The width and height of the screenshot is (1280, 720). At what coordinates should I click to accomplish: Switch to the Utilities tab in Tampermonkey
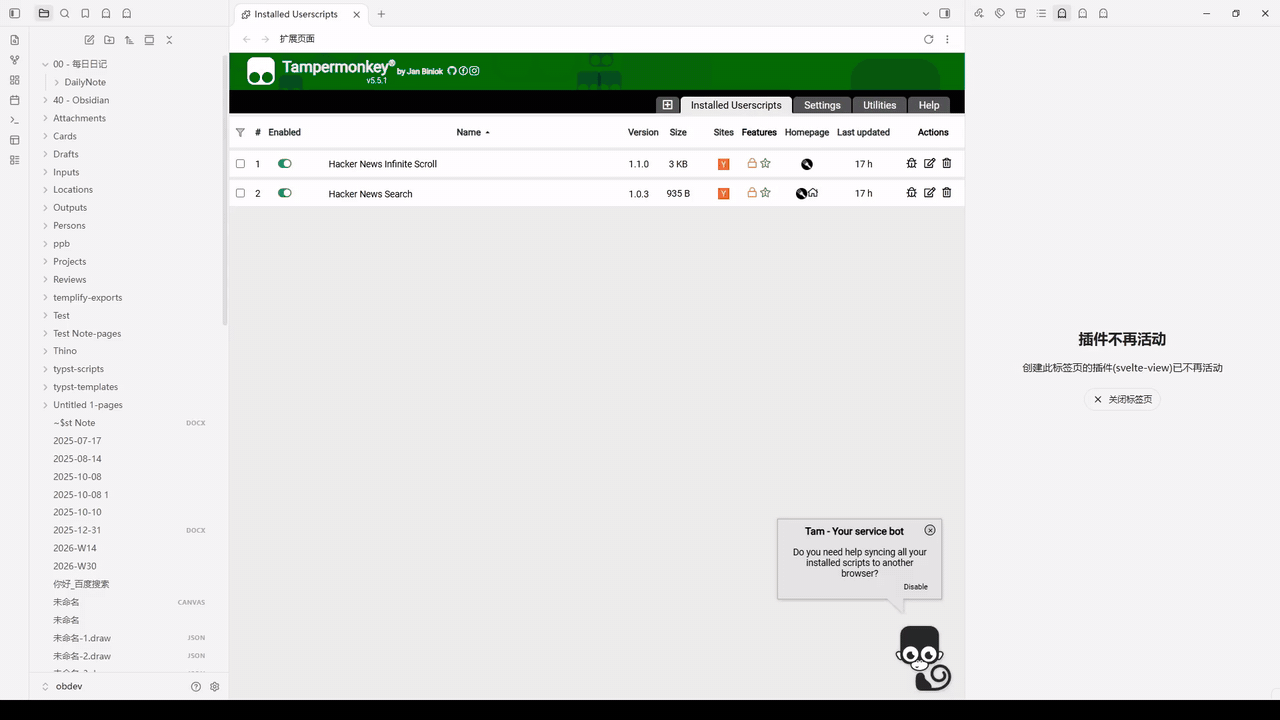[880, 105]
